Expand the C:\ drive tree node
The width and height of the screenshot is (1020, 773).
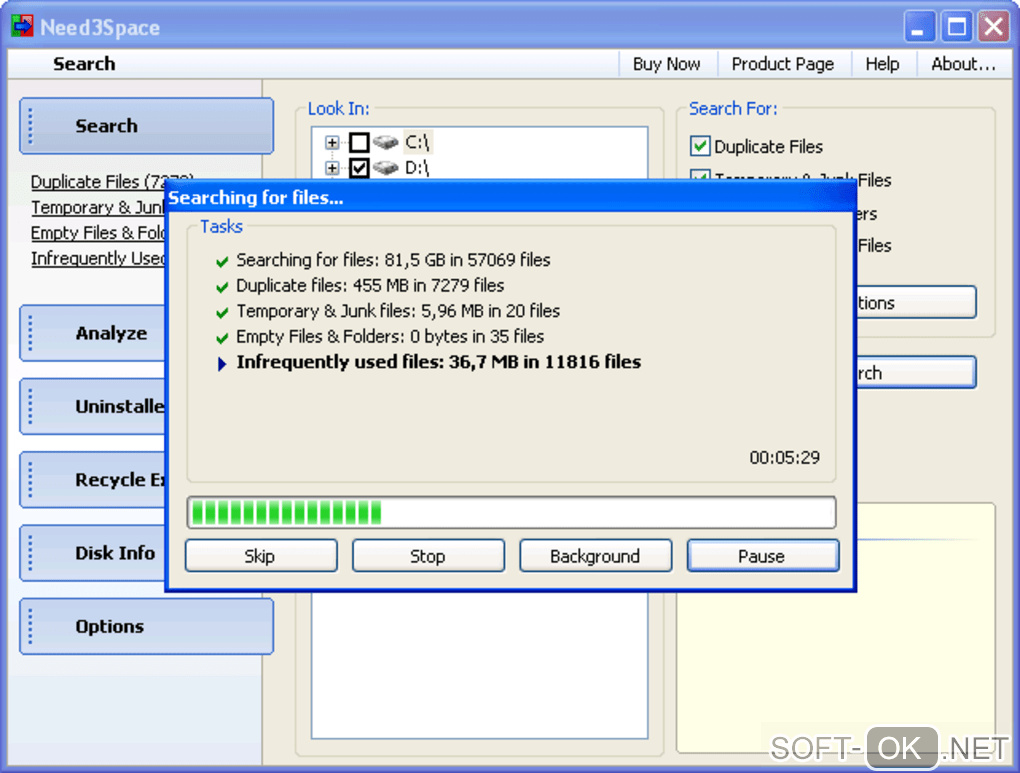[332, 142]
